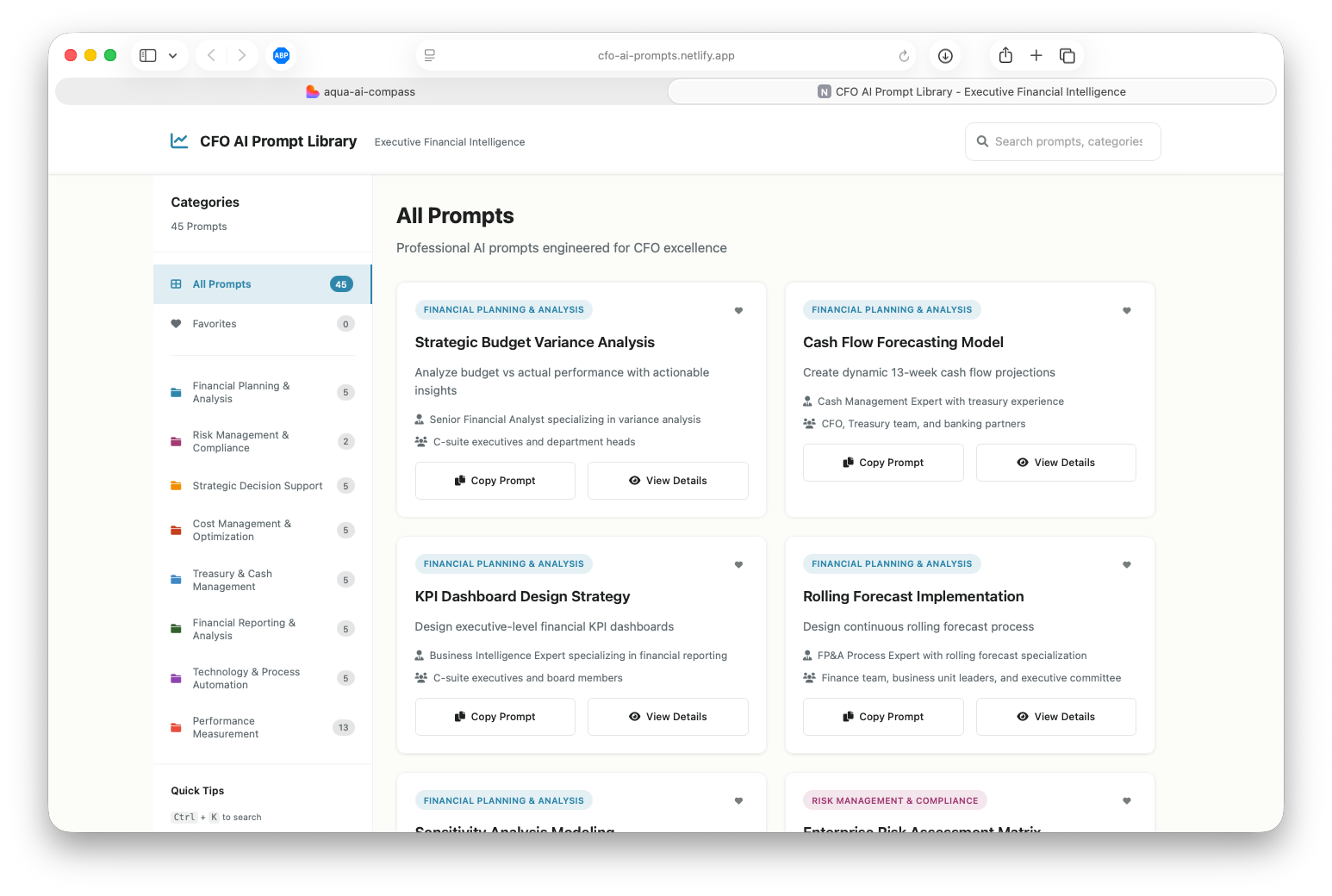Image resolution: width=1332 pixels, height=896 pixels.
Task: Click the Risk Management & Compliance tag badge
Action: 894,800
